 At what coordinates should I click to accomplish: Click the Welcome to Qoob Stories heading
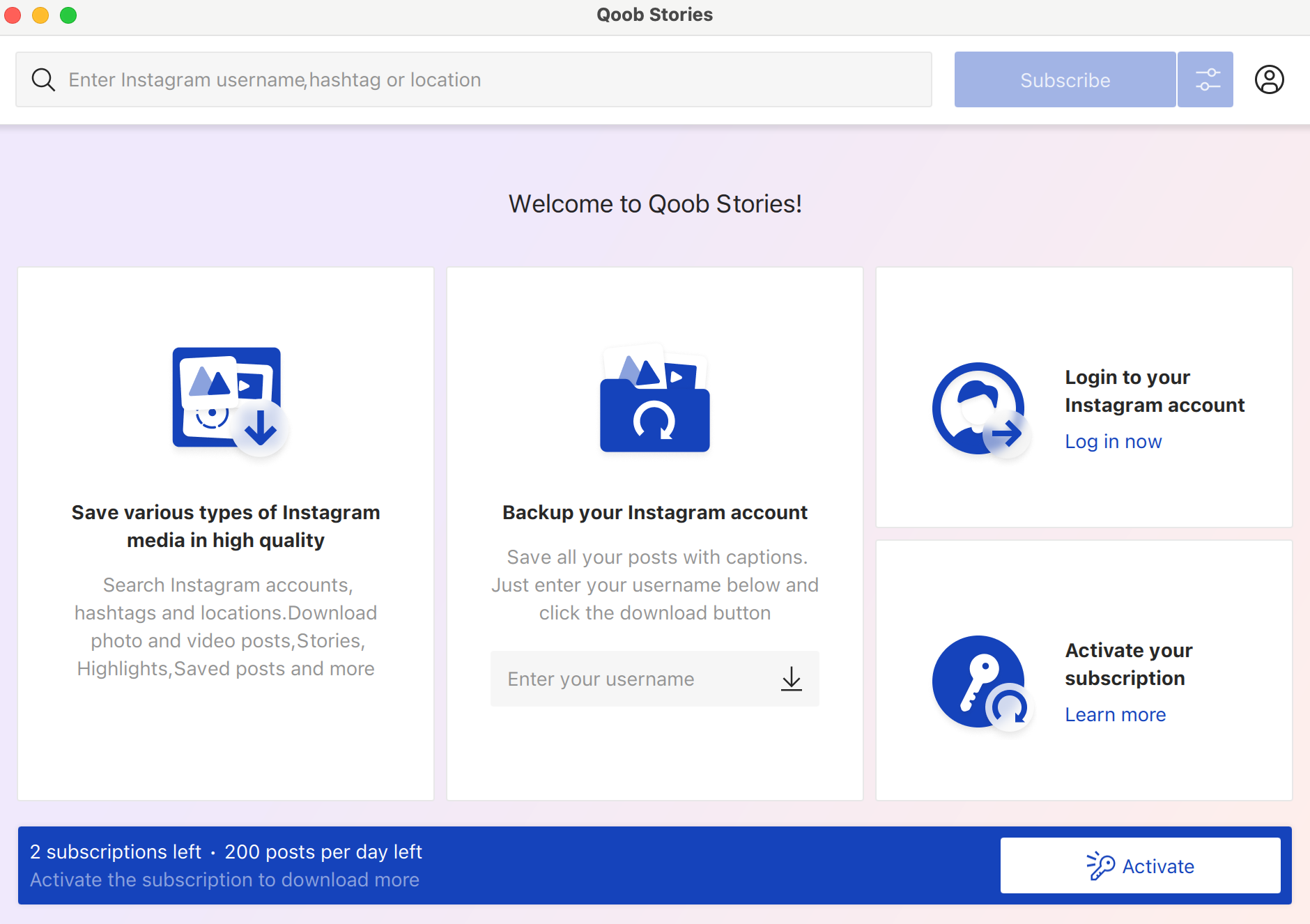(655, 203)
